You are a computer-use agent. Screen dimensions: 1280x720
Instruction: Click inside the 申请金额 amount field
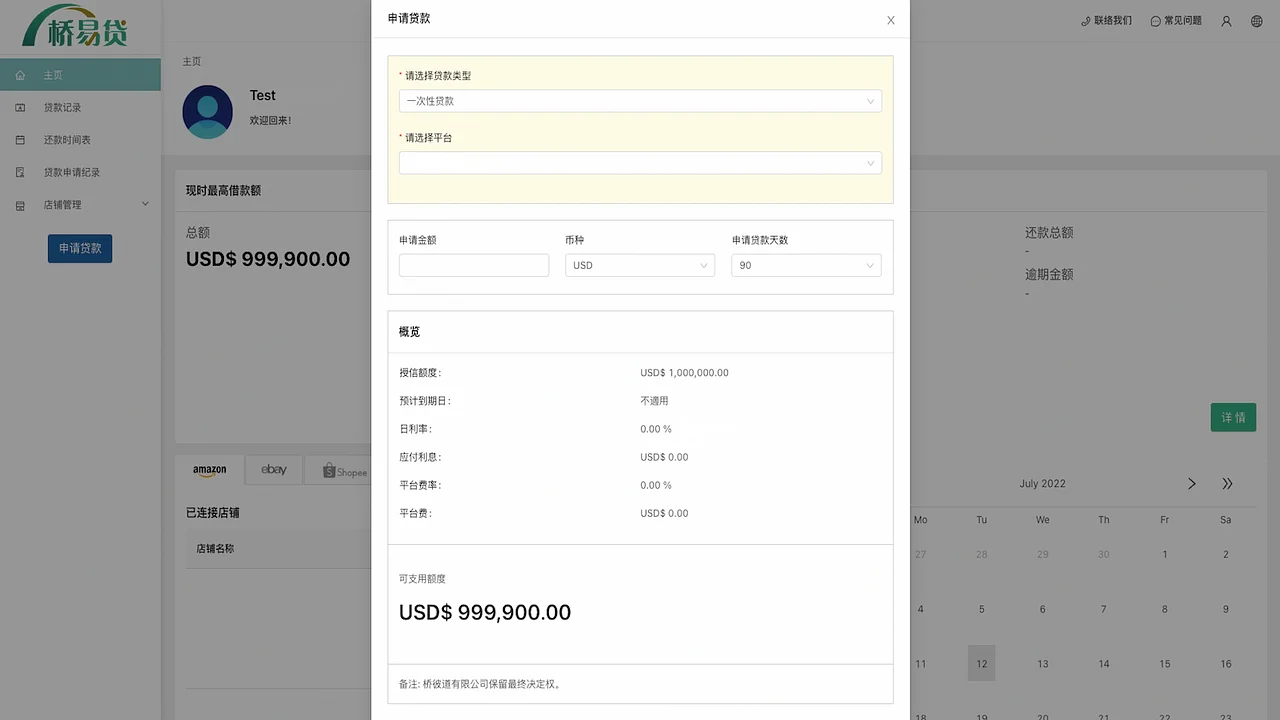(473, 265)
